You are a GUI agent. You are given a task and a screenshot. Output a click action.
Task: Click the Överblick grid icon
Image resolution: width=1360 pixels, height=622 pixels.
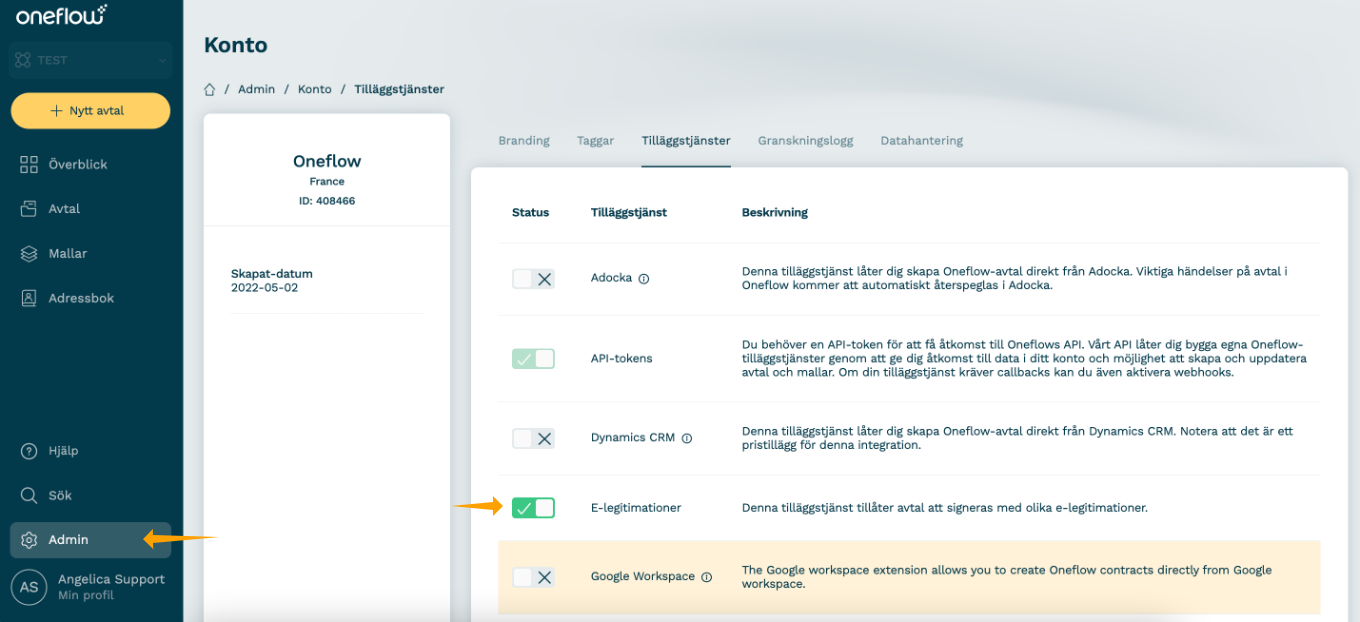[29, 164]
